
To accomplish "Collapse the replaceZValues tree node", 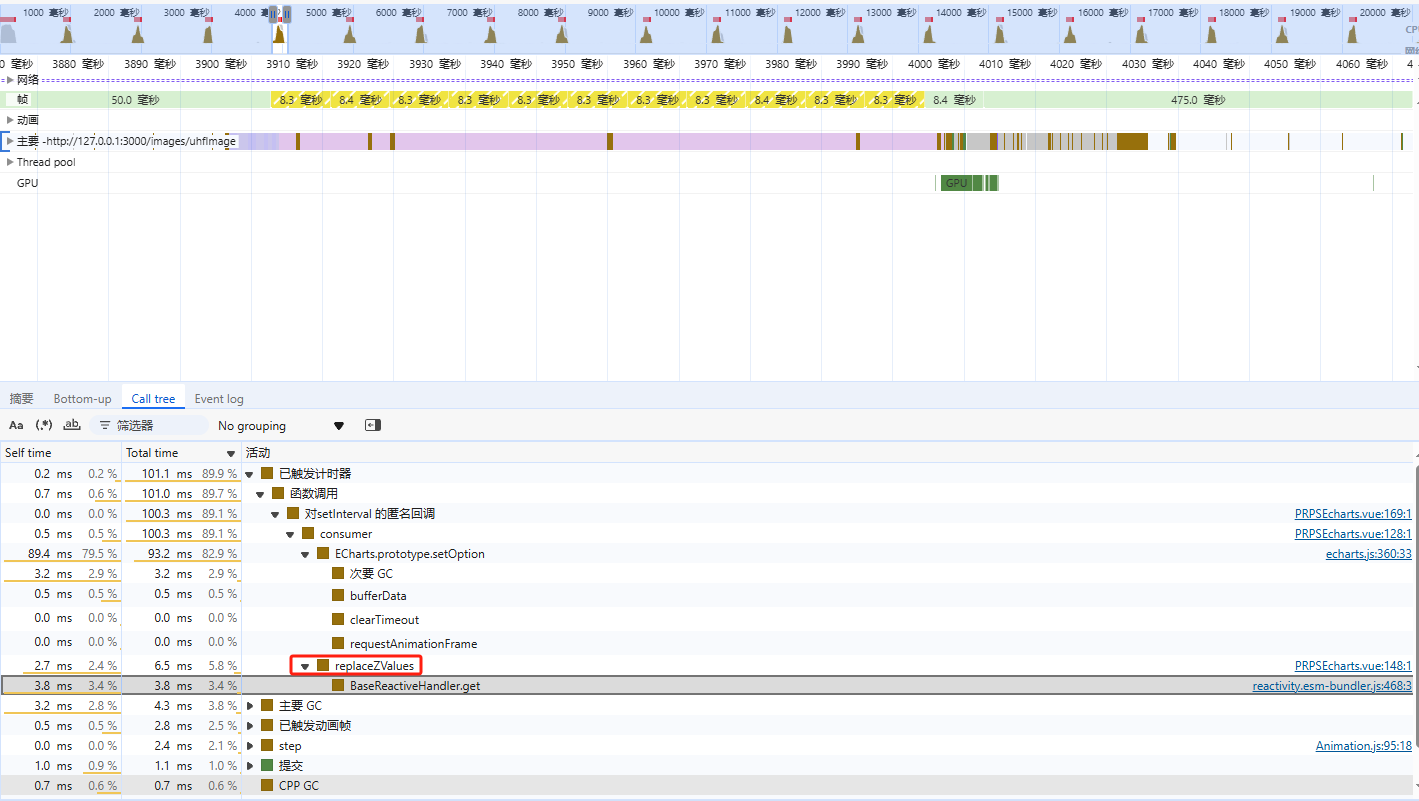I will (x=306, y=666).
